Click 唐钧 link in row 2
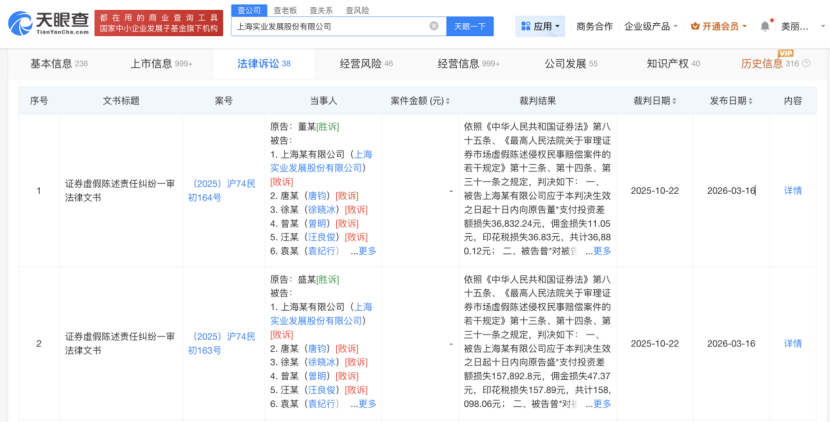The width and height of the screenshot is (830, 422). pyautogui.click(x=318, y=348)
